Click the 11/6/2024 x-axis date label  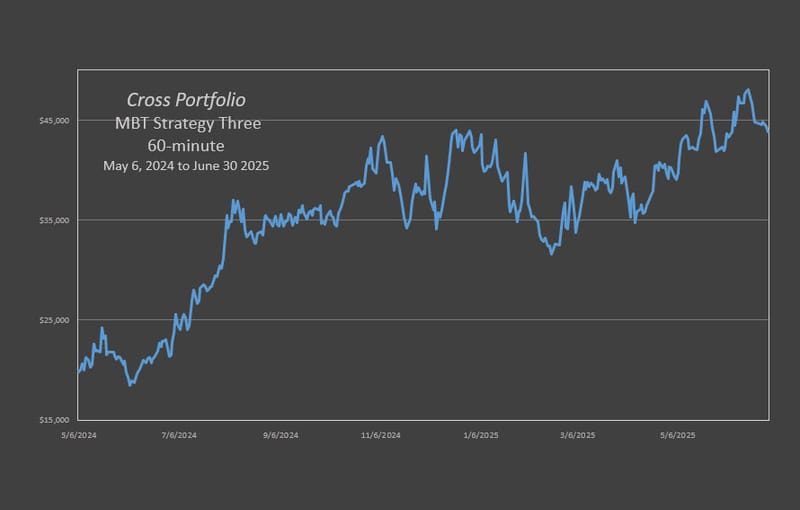pos(381,435)
